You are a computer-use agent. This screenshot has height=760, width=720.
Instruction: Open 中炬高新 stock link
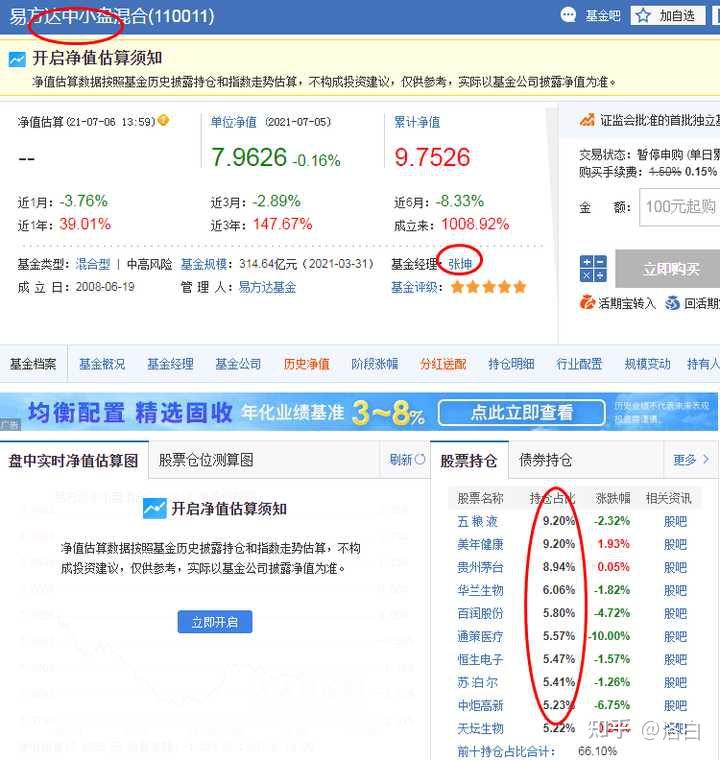[x=480, y=705]
